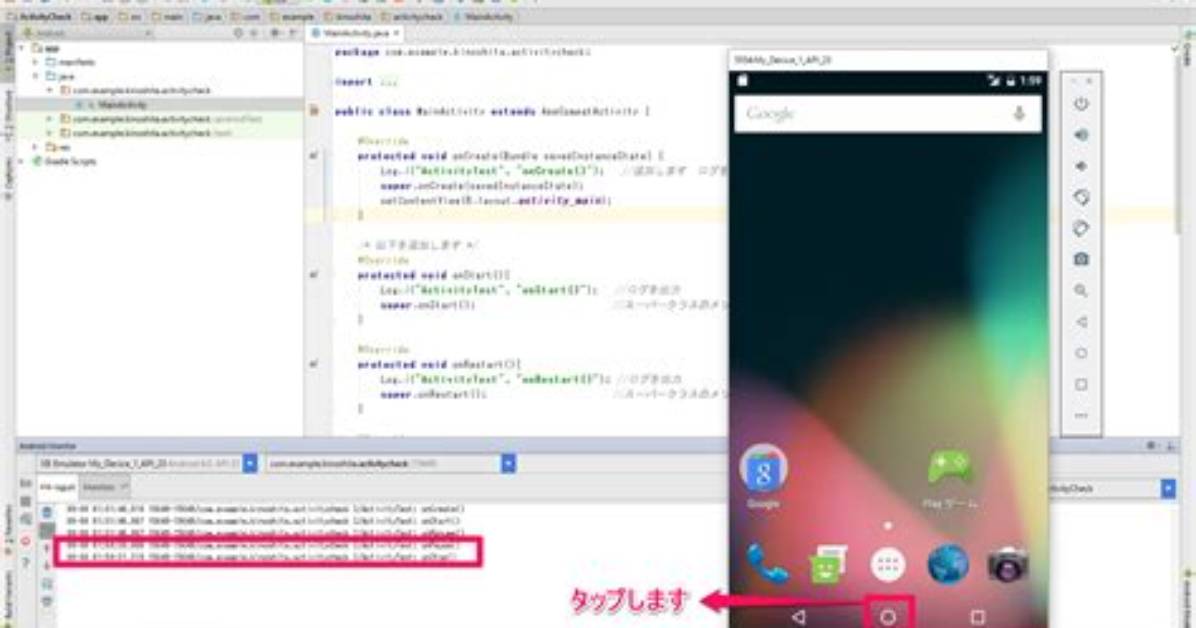Expand the Gradle Scripts node
Screen dimensions: 1196x628
click(22, 161)
